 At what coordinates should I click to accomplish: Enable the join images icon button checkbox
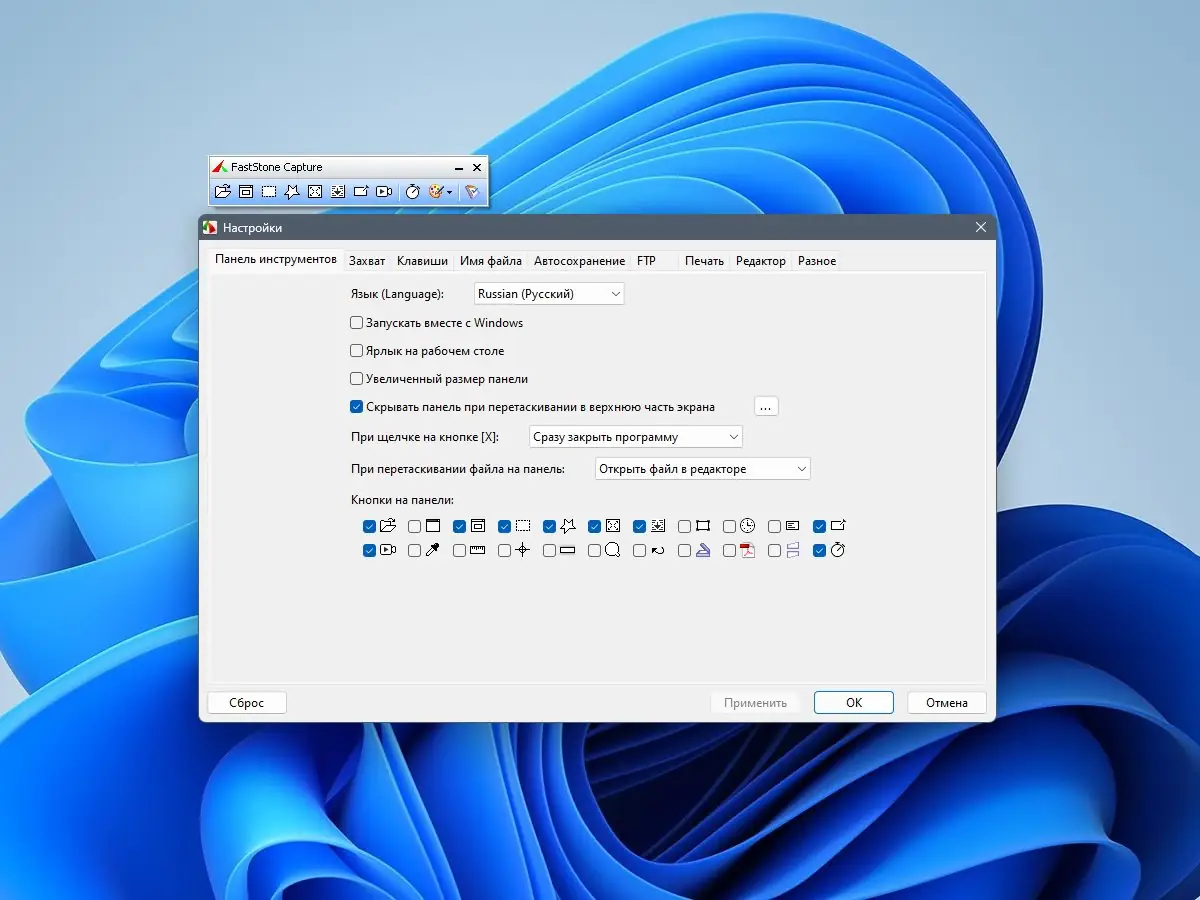point(774,550)
